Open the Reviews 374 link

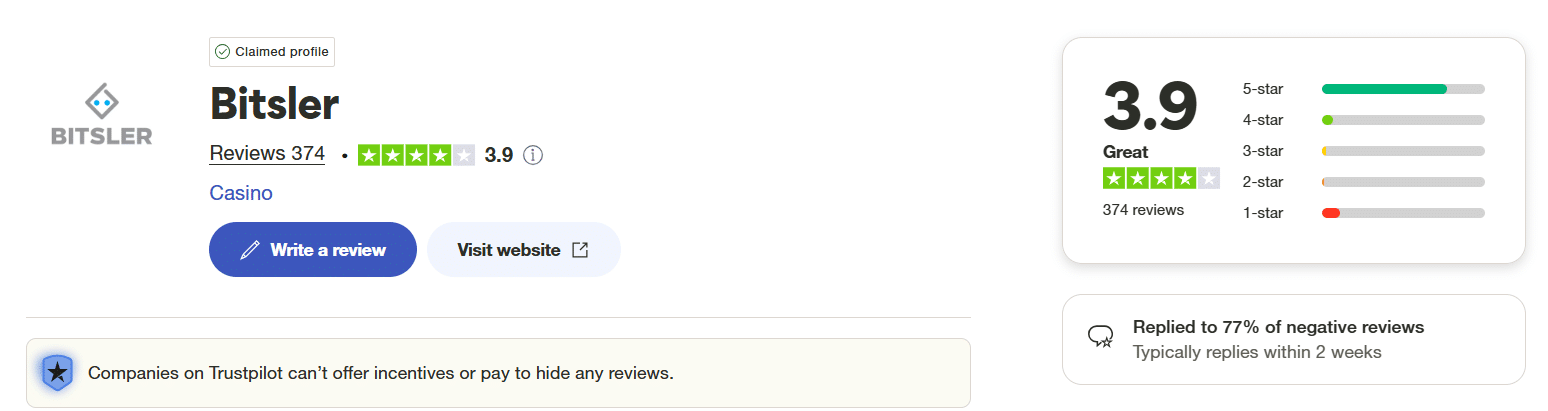tap(267, 154)
